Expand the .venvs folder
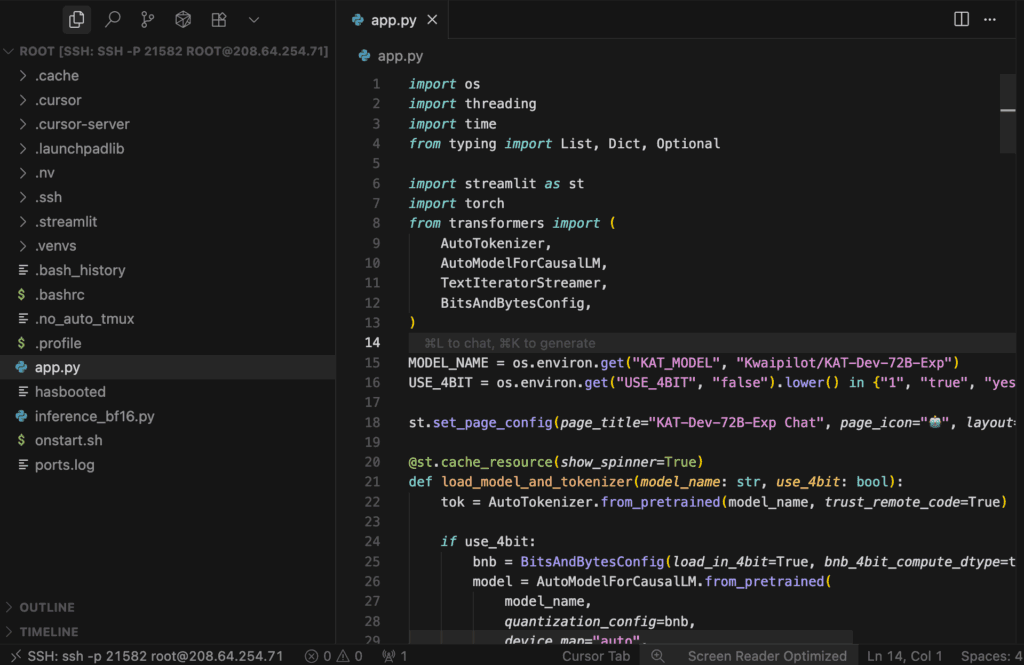The image size is (1024, 665). pos(56,246)
